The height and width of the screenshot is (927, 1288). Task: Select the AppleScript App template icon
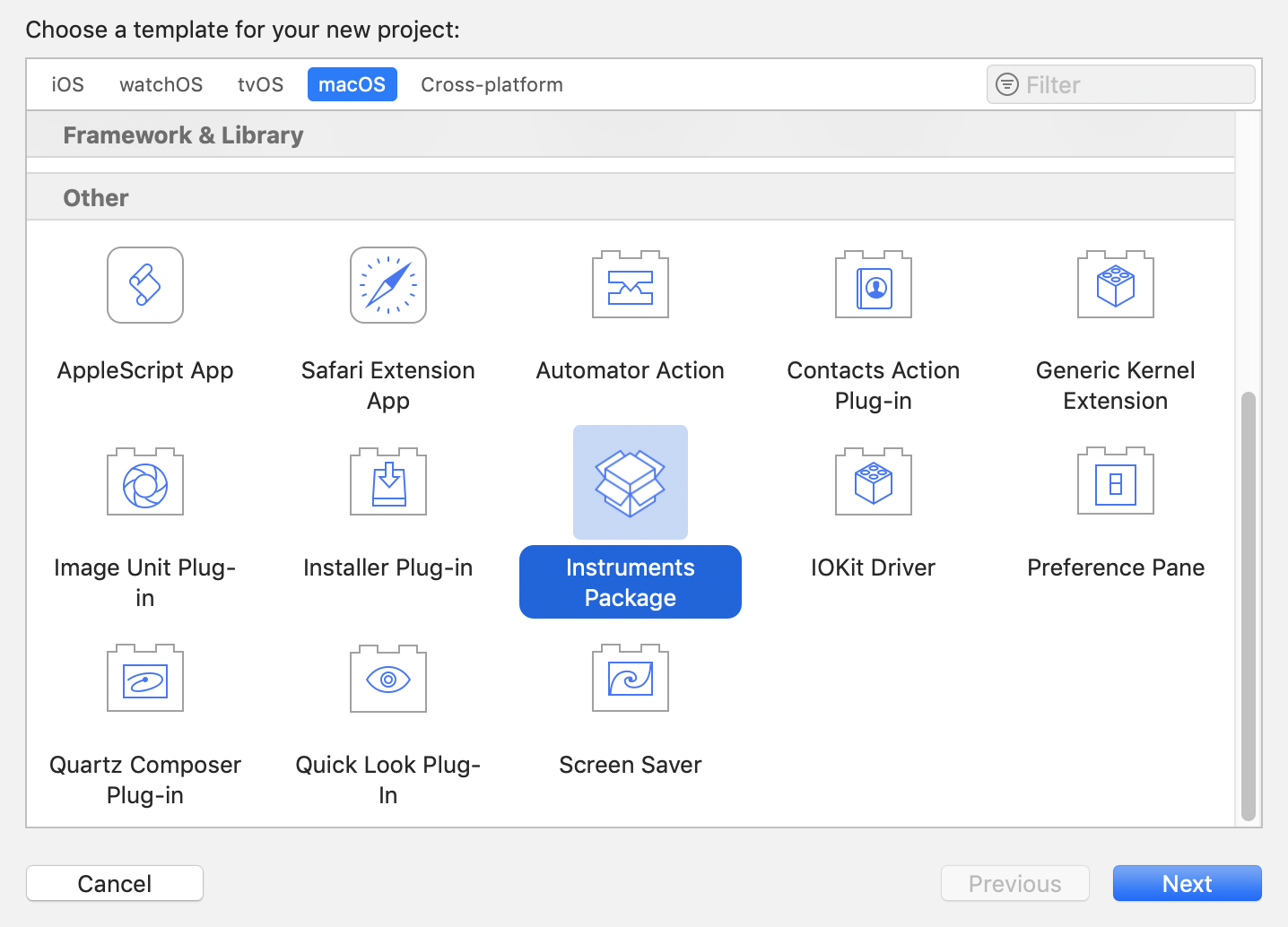pos(145,285)
